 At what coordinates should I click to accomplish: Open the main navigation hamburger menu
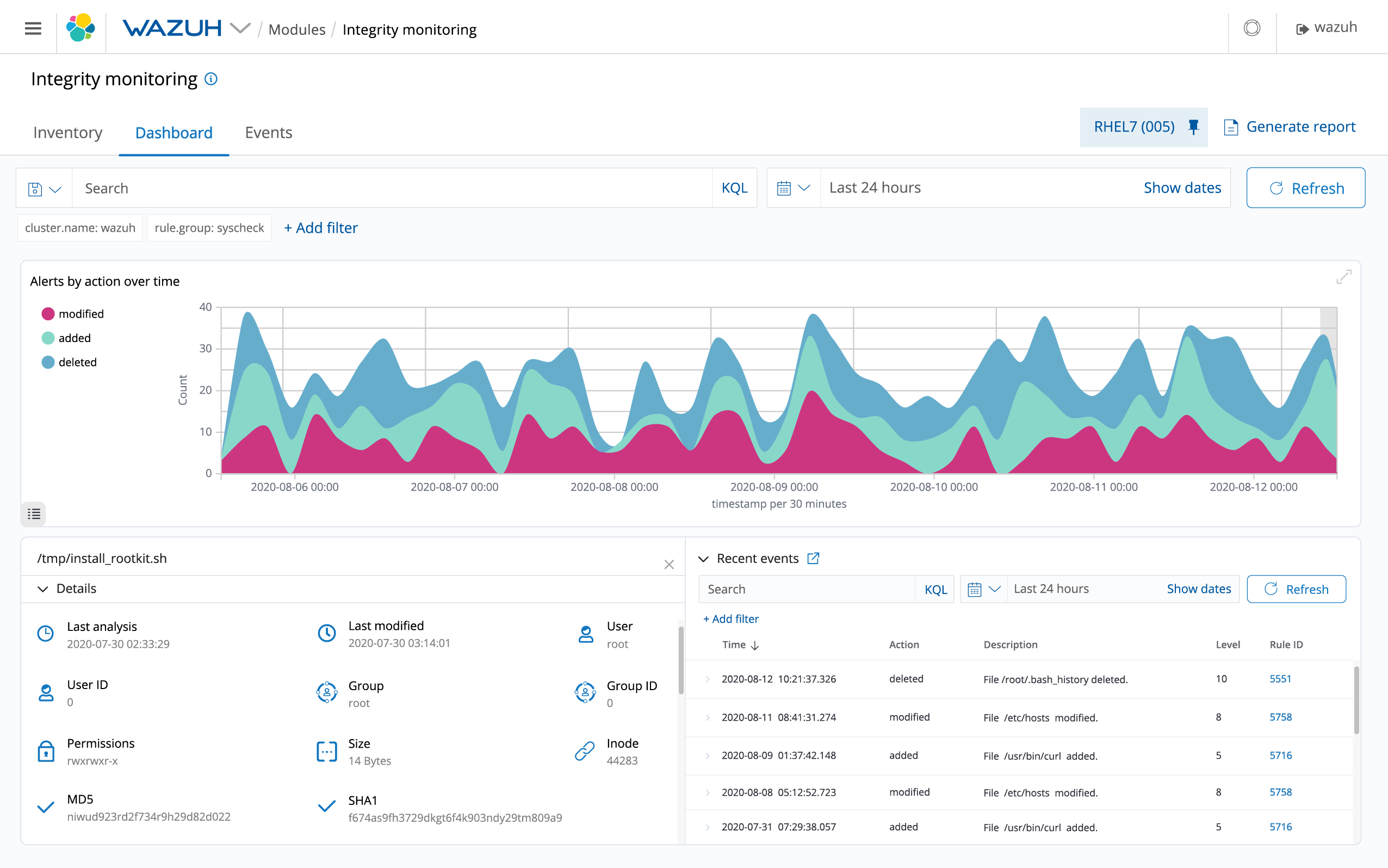(33, 28)
